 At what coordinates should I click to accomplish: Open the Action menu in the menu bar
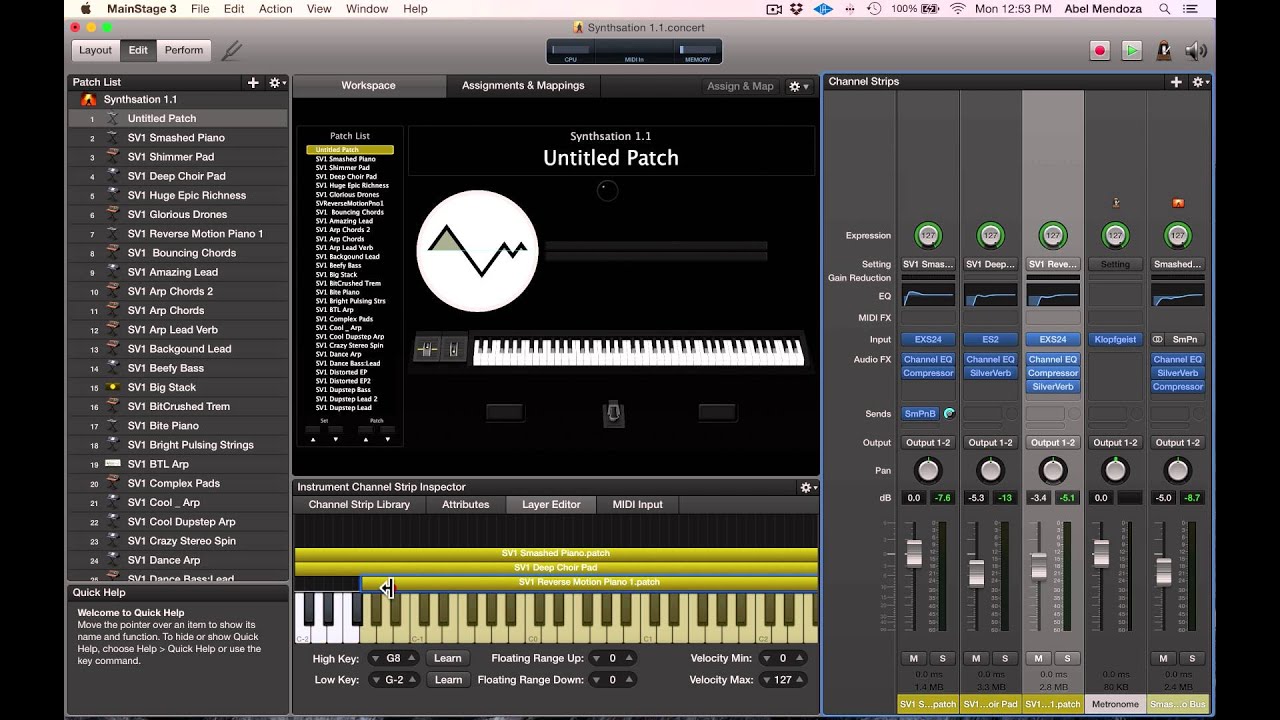click(x=276, y=9)
